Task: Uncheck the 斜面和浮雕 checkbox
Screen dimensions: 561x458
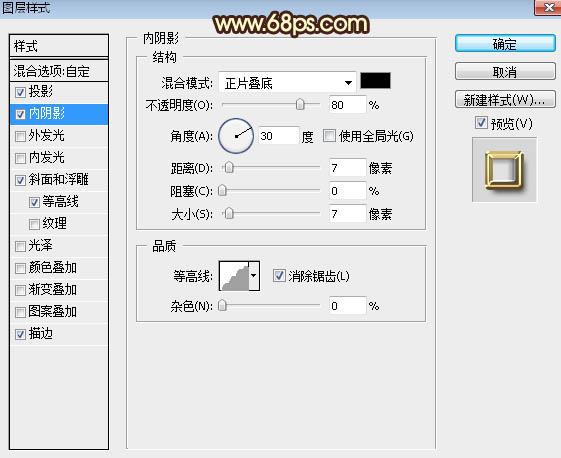Action: click(x=20, y=180)
